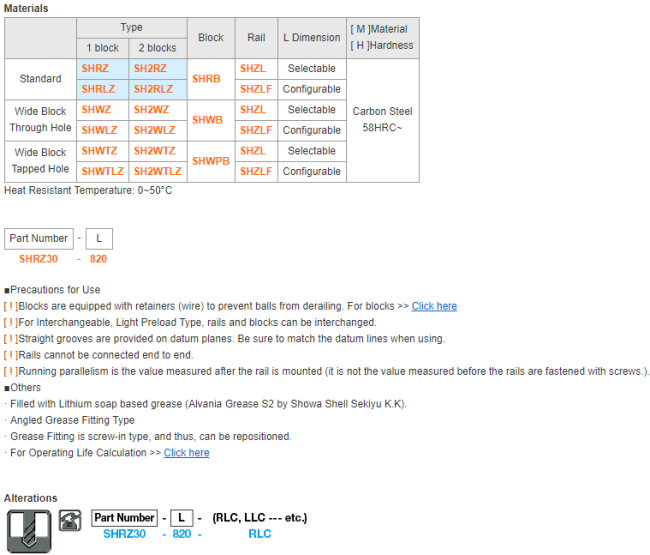Select SH2RZ standard 2 blocks type

point(150,68)
